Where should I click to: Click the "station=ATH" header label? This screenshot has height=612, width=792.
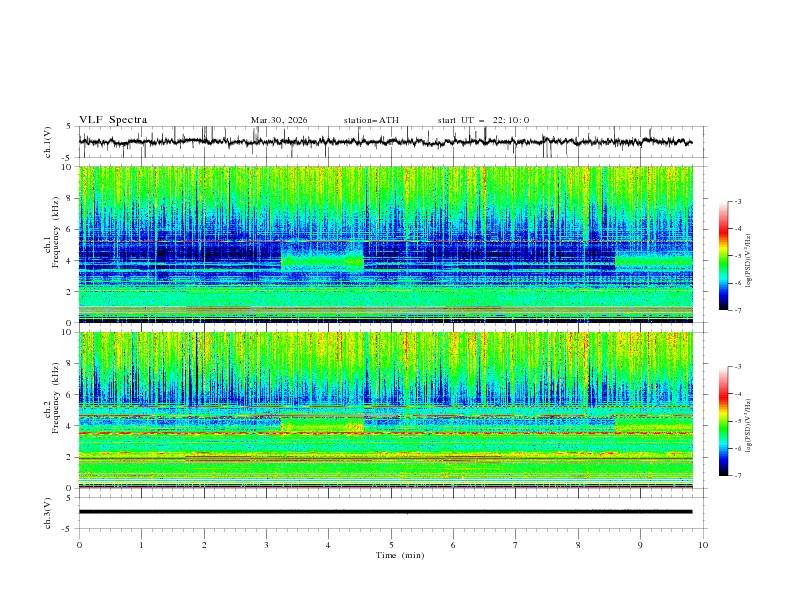click(x=371, y=120)
